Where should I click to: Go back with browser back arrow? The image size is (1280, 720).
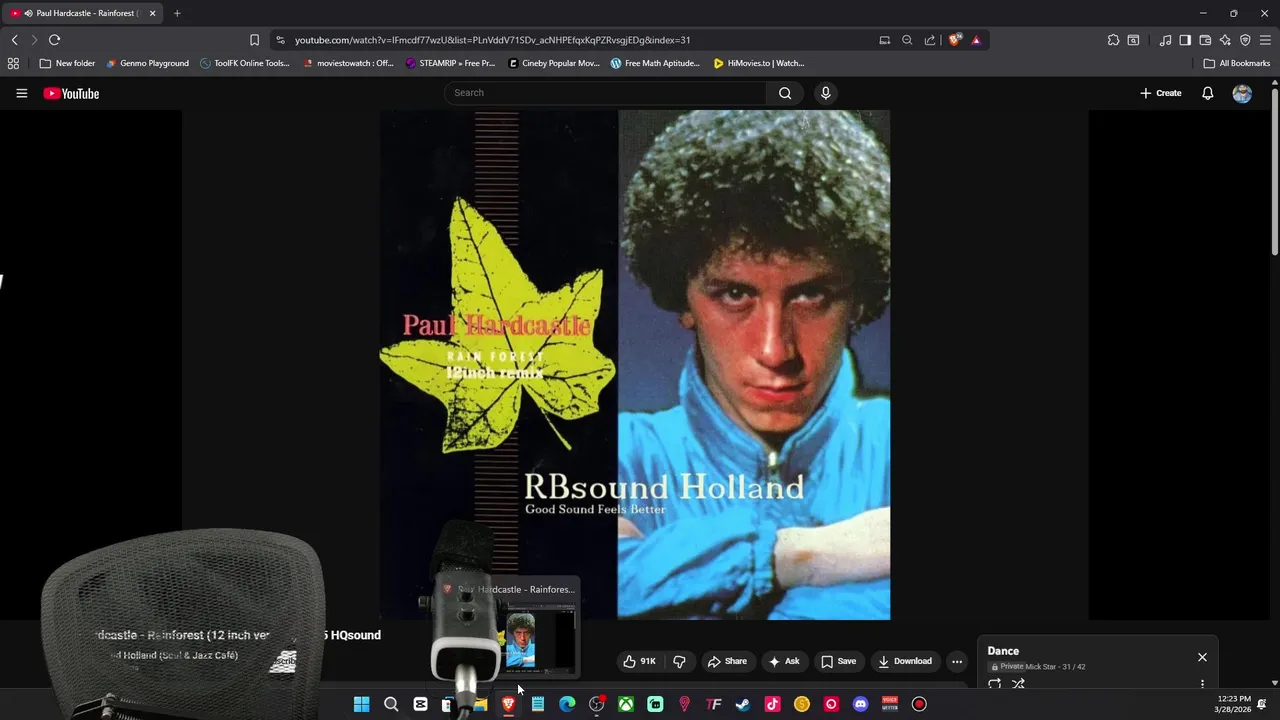14,40
